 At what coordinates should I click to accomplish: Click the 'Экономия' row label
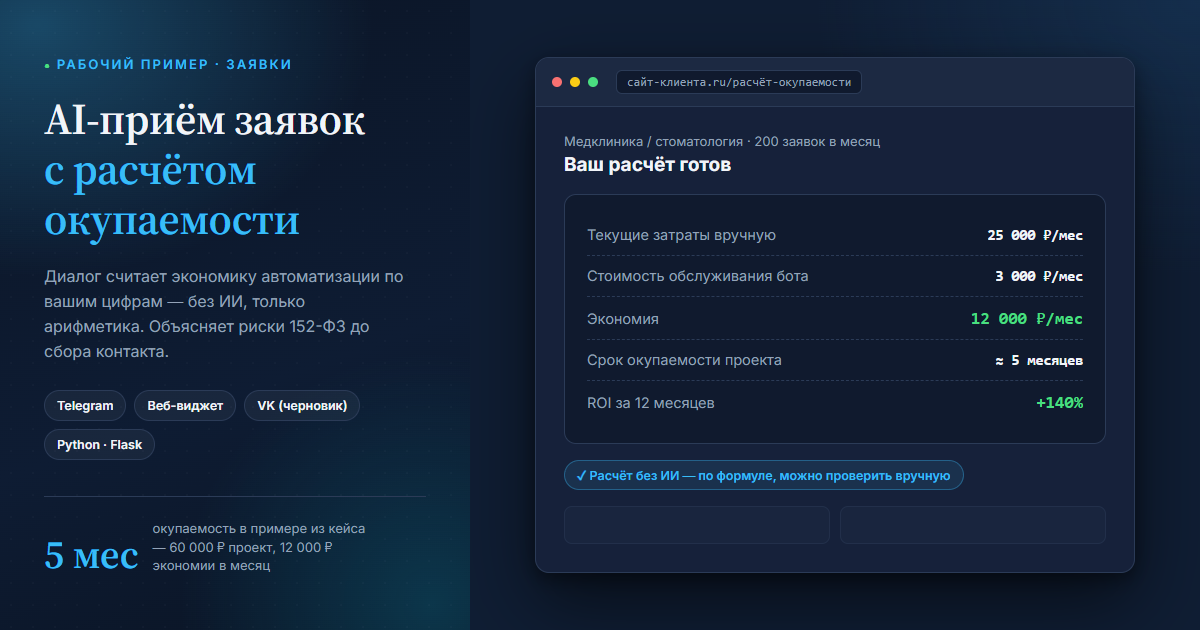623,319
